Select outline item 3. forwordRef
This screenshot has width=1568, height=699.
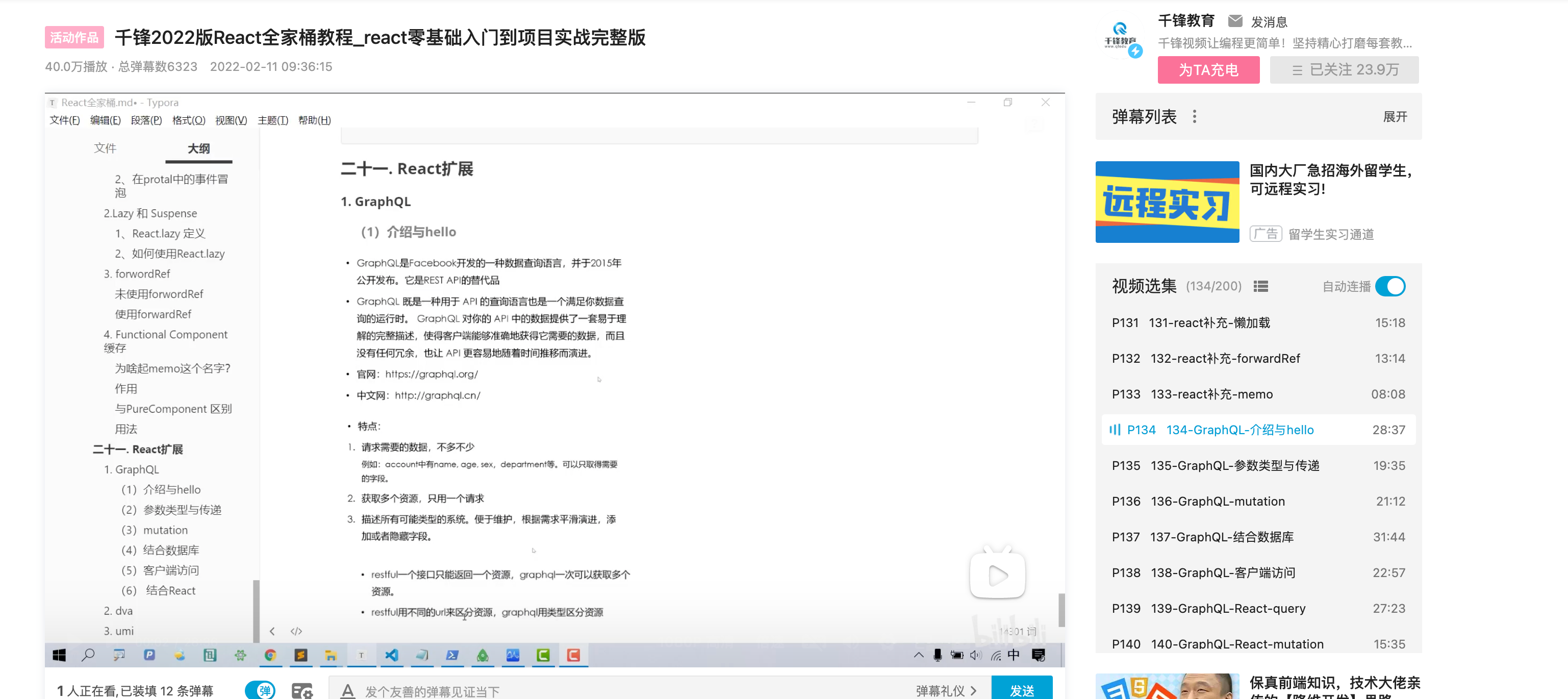[136, 274]
